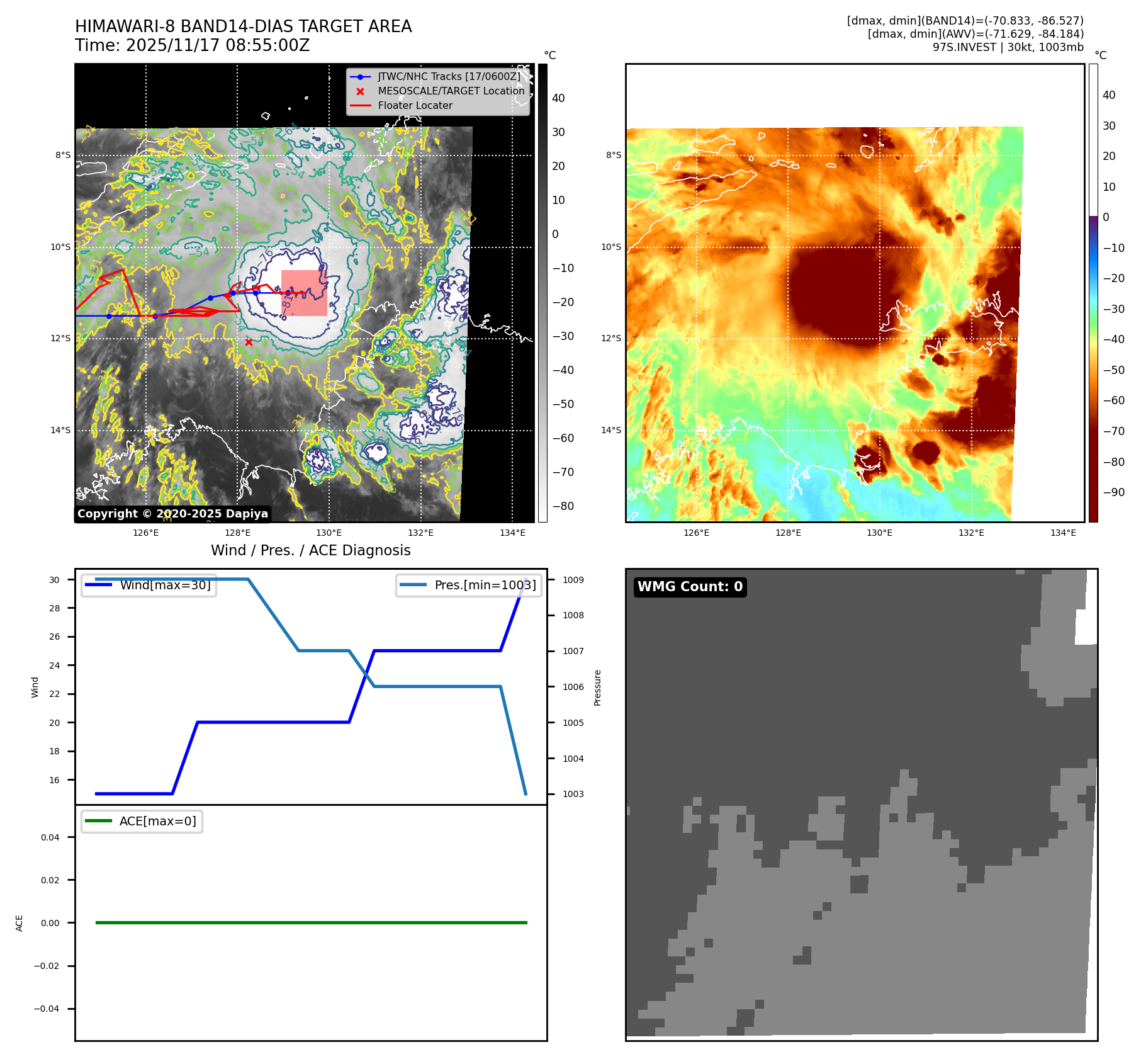Click the Dapiya copyright text on the map
Viewport: 1141px width, 1064px height.
[172, 514]
